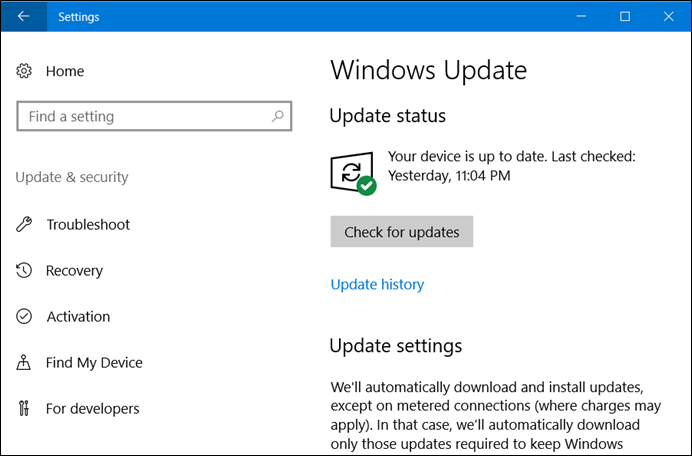The width and height of the screenshot is (692, 456).
Task: Click the Update & security category label
Action: click(72, 177)
